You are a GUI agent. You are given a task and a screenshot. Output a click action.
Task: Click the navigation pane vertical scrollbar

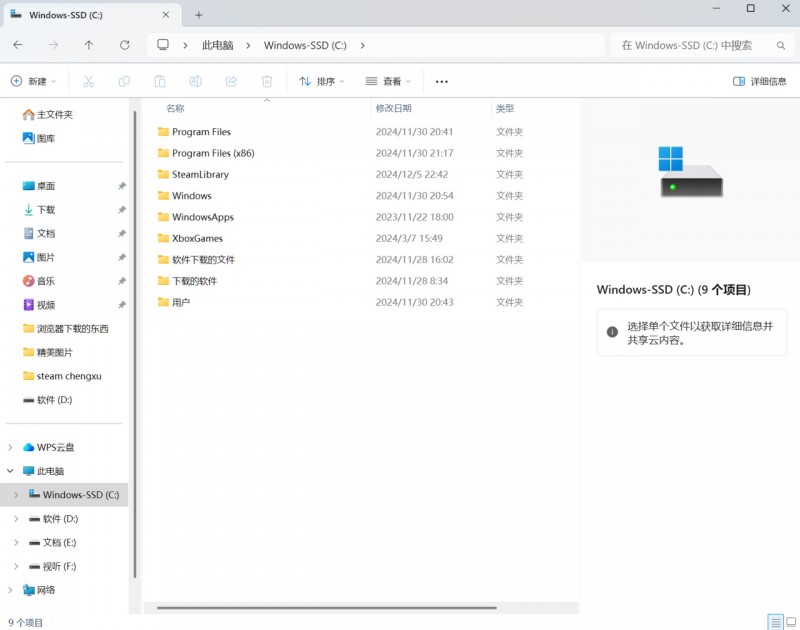[x=135, y=344]
